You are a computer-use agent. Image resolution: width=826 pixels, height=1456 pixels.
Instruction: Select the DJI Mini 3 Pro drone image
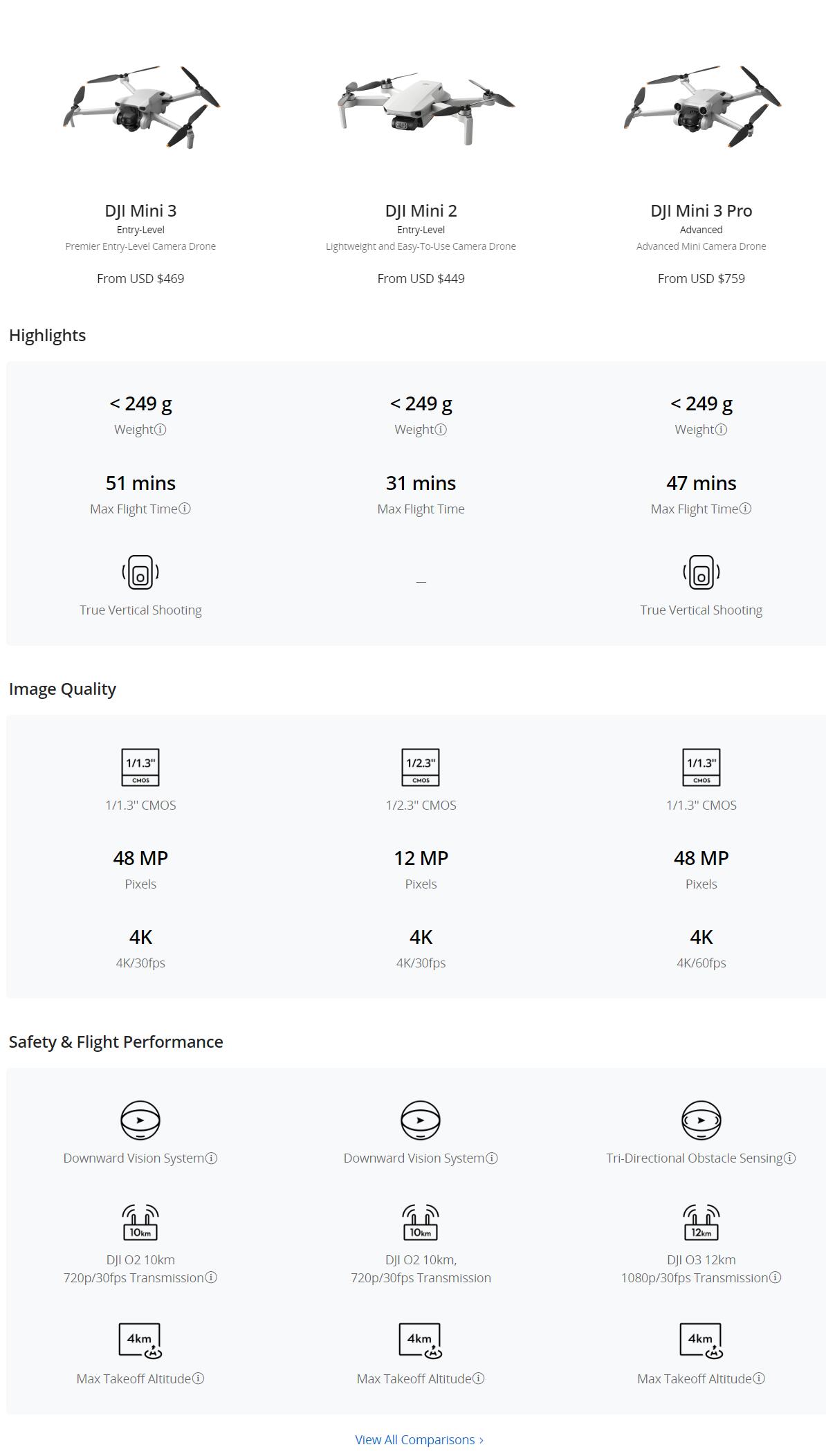point(701,107)
